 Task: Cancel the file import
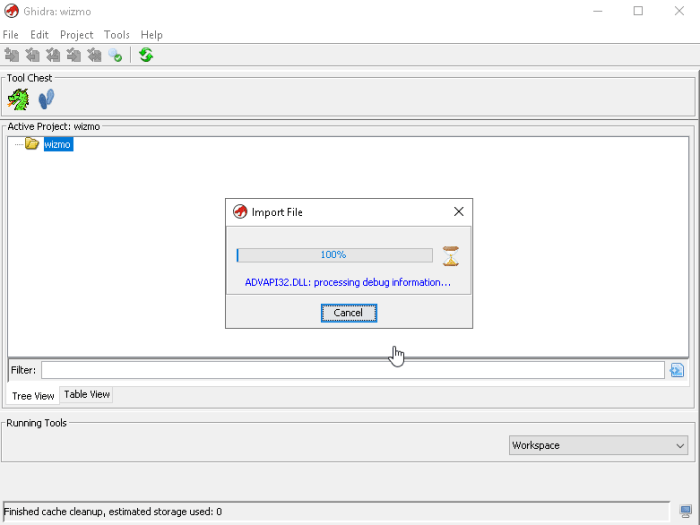(x=349, y=313)
